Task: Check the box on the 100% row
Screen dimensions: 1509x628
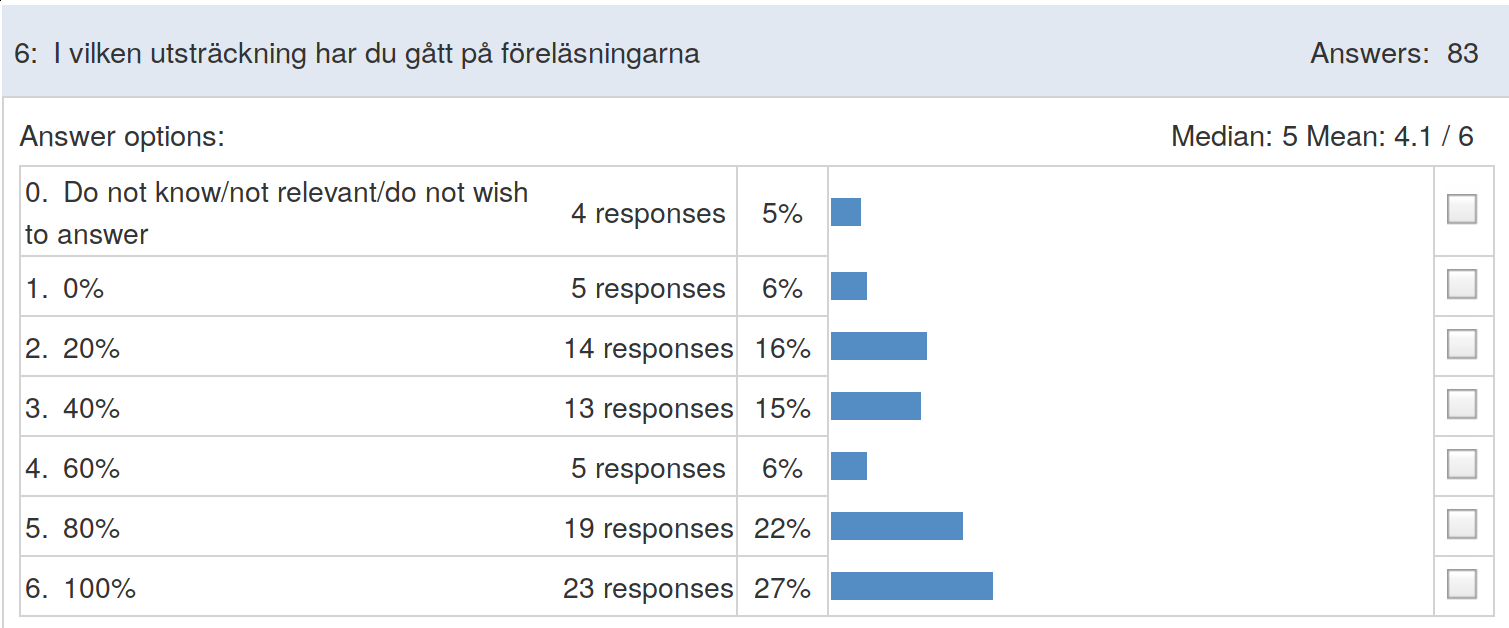Action: tap(1461, 584)
